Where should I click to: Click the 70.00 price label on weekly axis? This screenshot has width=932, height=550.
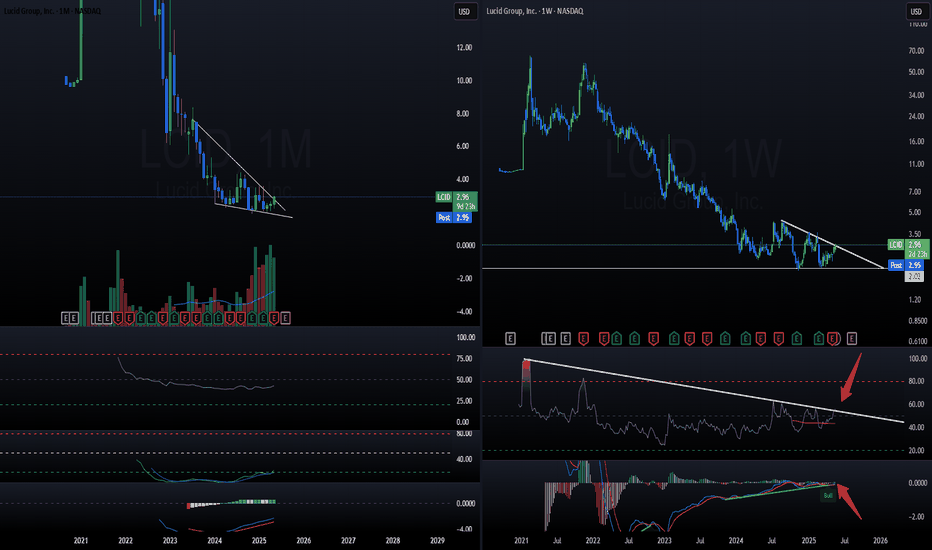point(916,51)
